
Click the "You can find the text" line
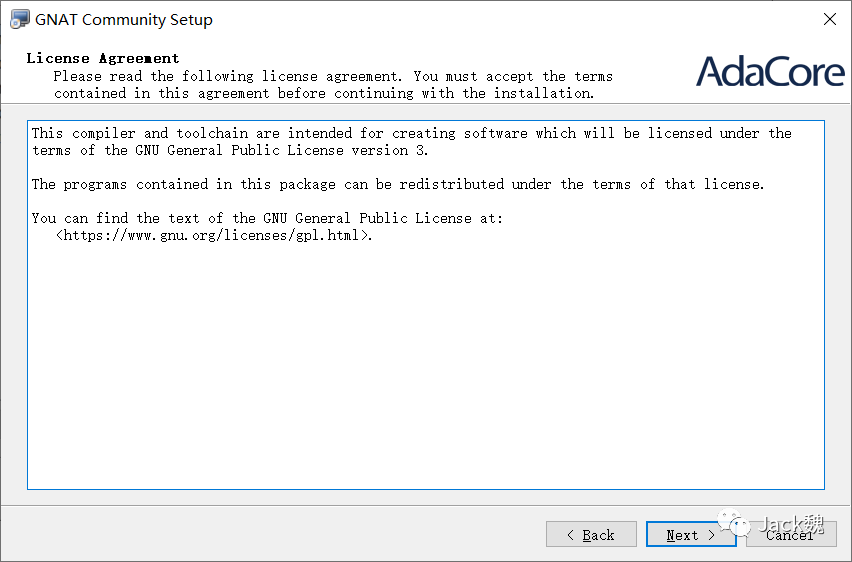point(267,218)
